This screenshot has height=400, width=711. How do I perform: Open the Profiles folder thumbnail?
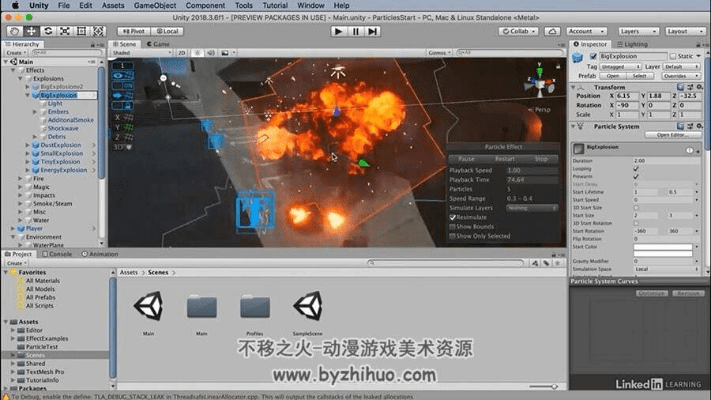(255, 307)
